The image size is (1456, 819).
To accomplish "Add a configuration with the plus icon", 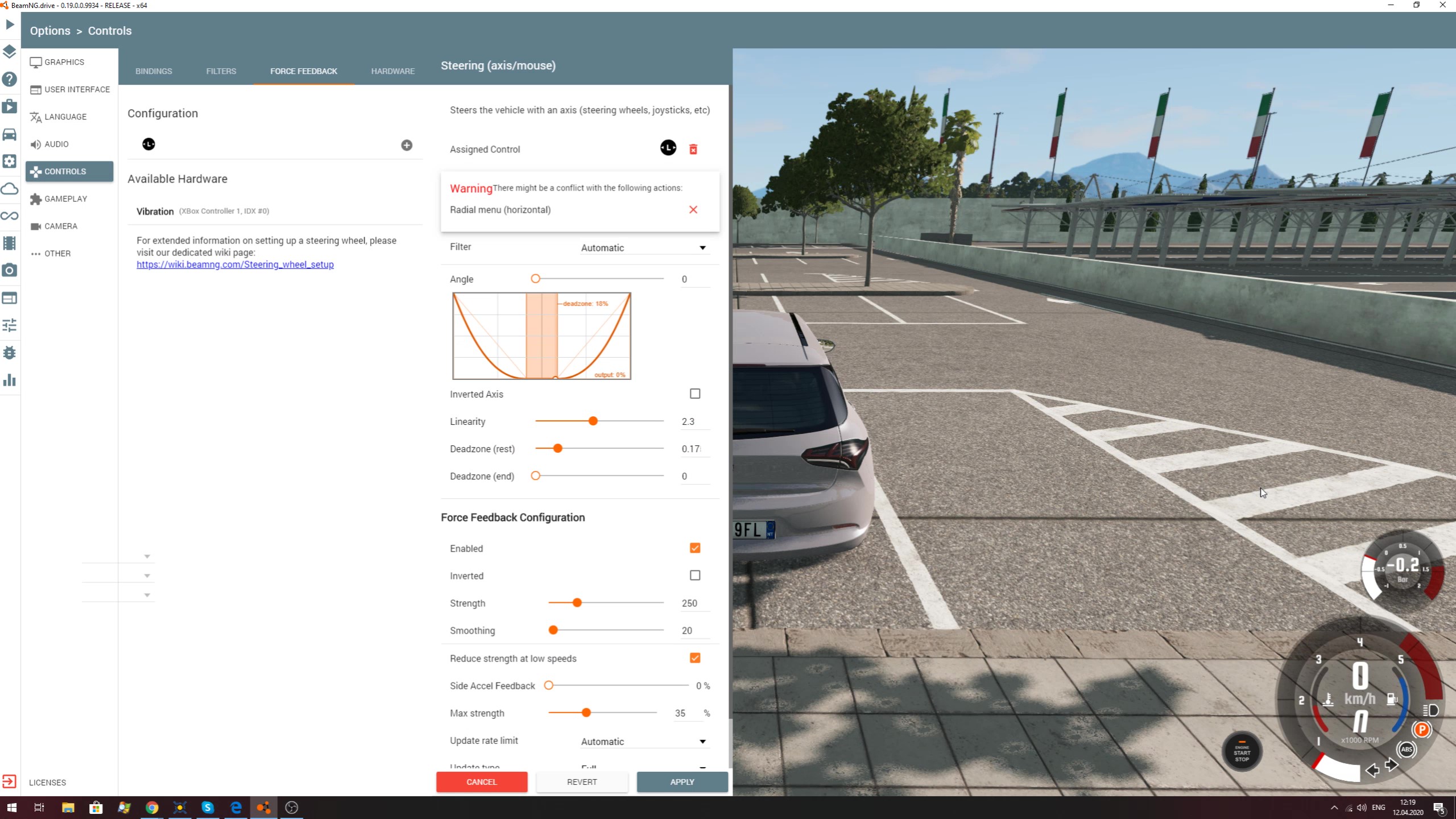I will [x=407, y=145].
